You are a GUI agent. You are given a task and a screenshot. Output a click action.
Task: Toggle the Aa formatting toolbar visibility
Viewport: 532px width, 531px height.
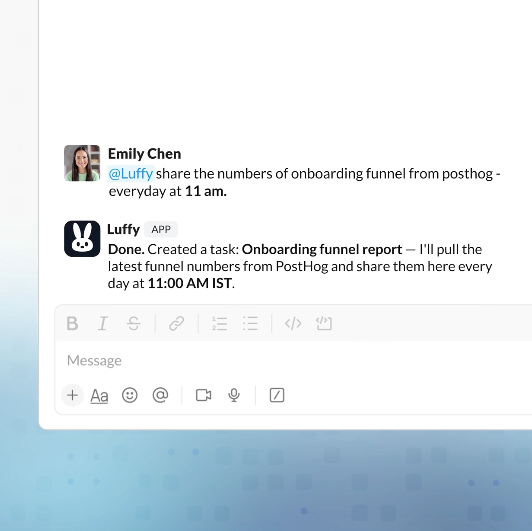click(x=99, y=396)
